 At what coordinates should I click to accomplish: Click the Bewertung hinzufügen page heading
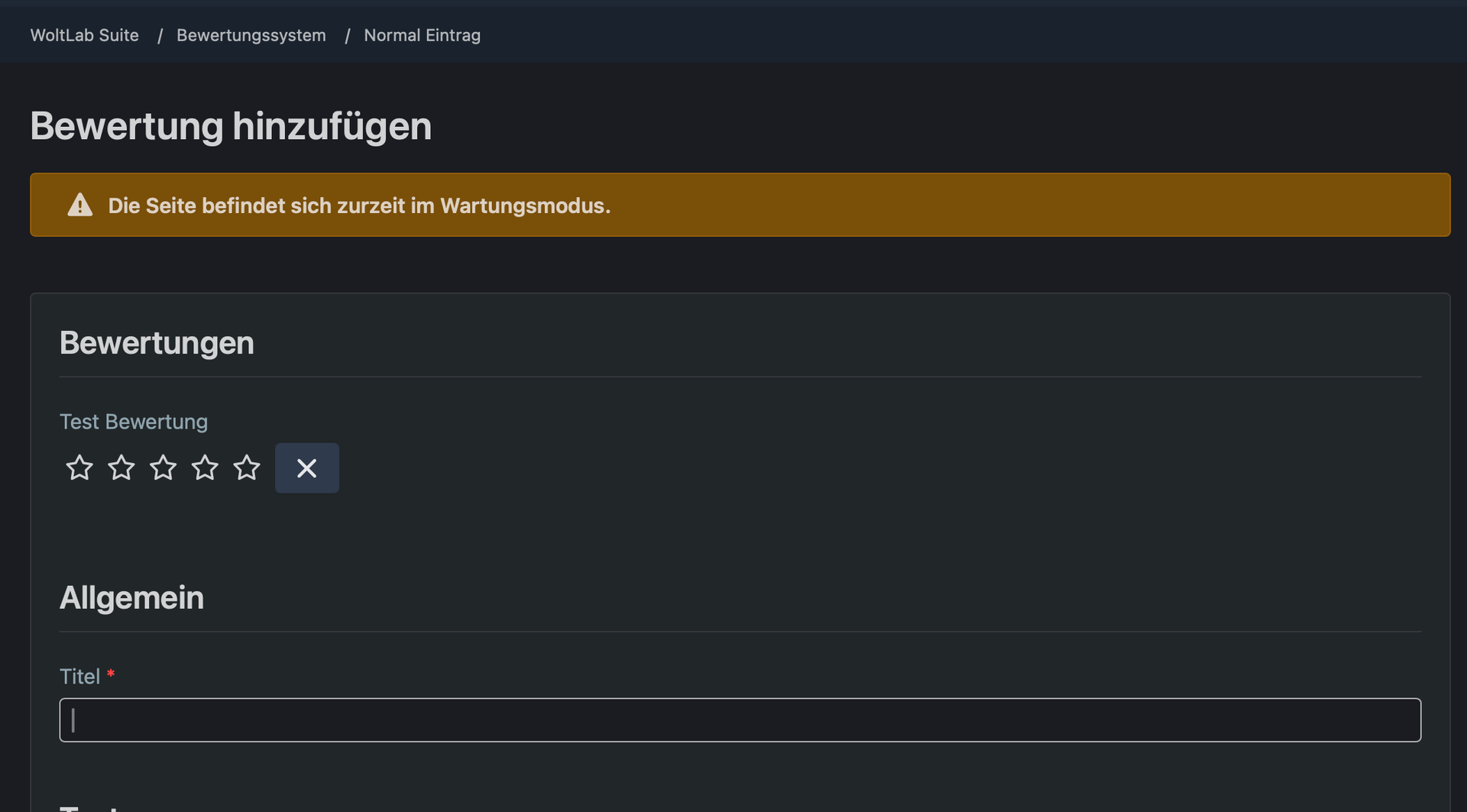231,126
